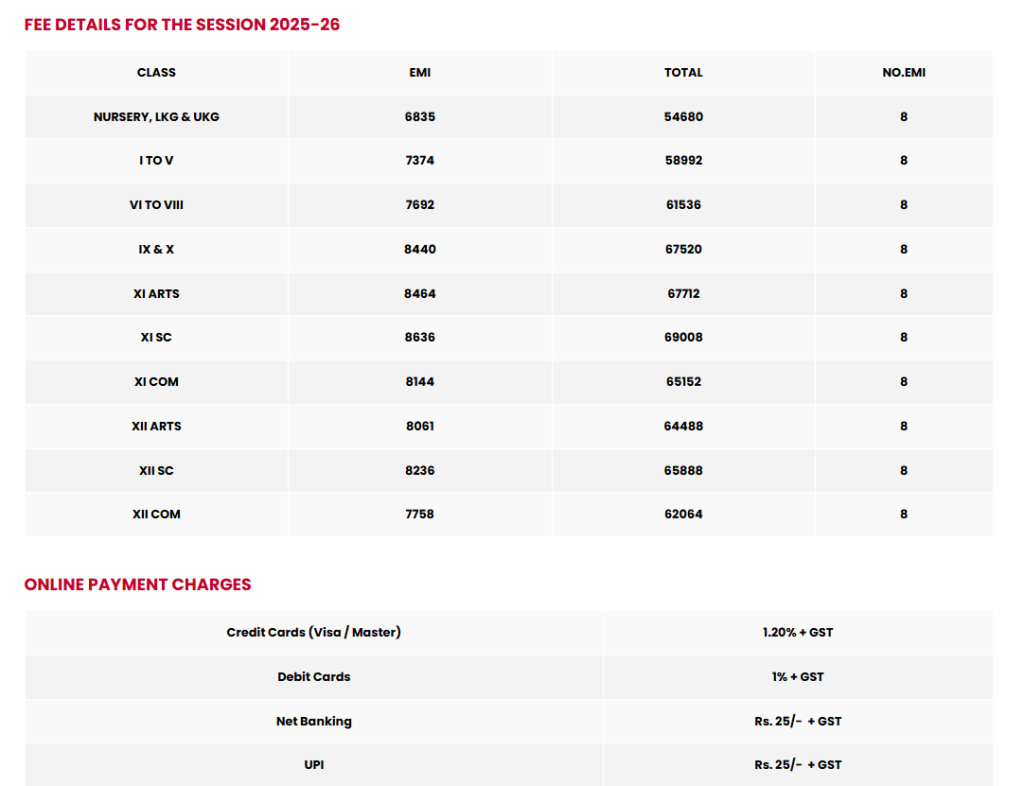The height and width of the screenshot is (786, 1024).
Task: Select the NURSERY, LKG & UKG class cell
Action: [156, 117]
